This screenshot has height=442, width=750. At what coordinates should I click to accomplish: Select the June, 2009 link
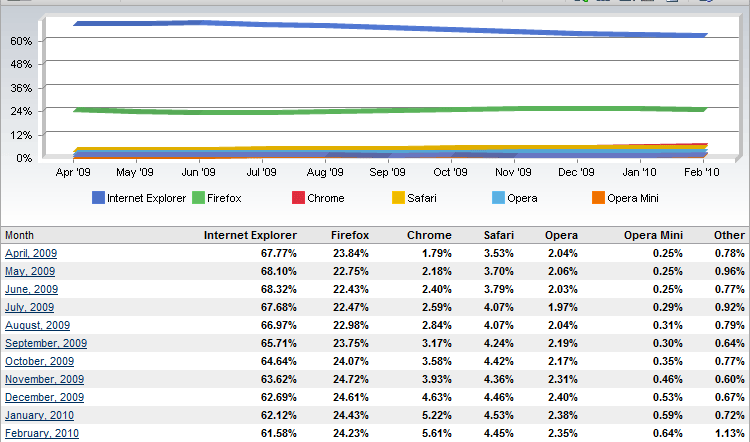tap(32, 289)
